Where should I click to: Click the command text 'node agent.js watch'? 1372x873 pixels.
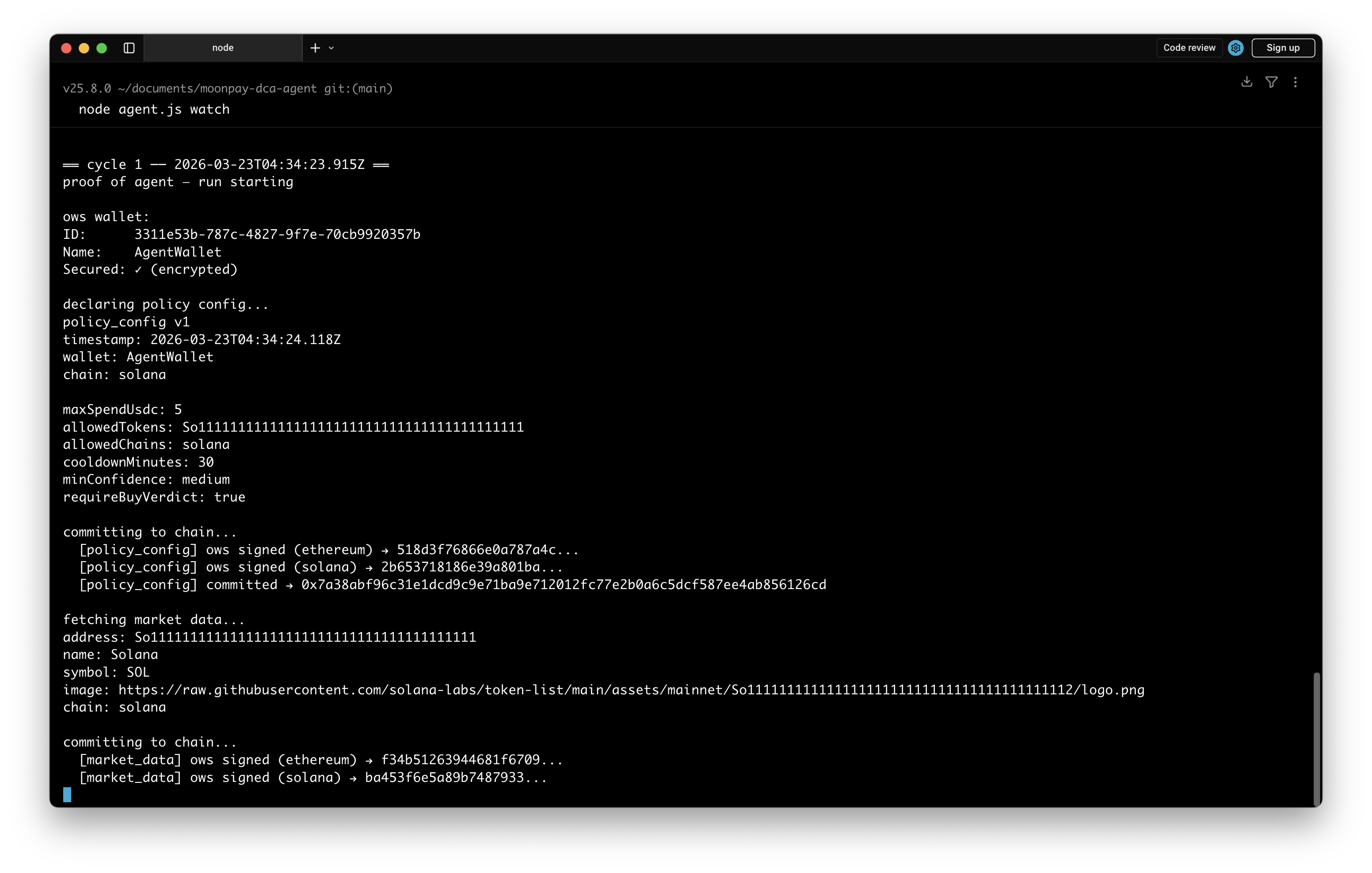pos(154,109)
